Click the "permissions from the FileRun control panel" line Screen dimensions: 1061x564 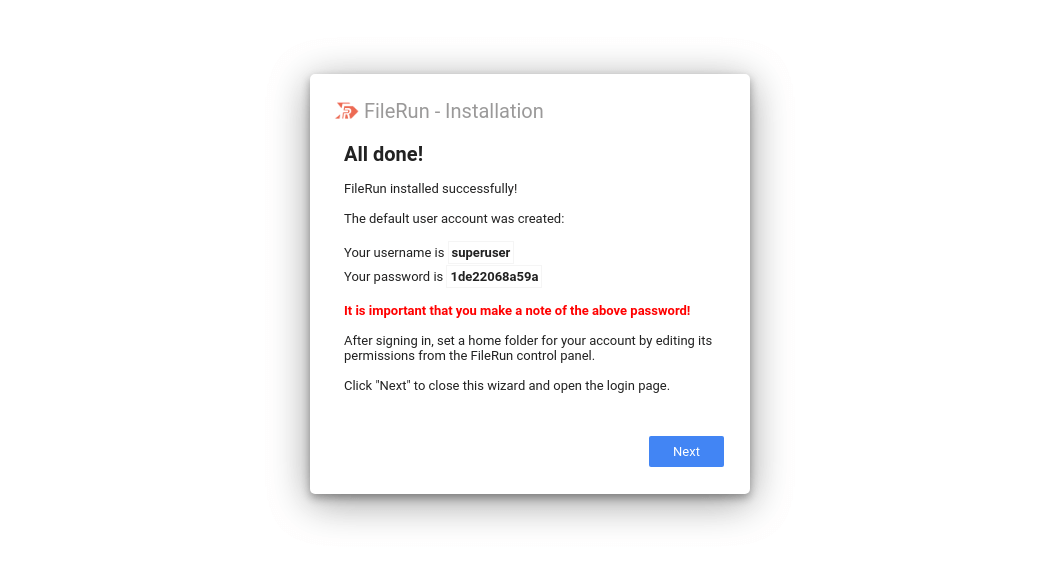[469, 356]
